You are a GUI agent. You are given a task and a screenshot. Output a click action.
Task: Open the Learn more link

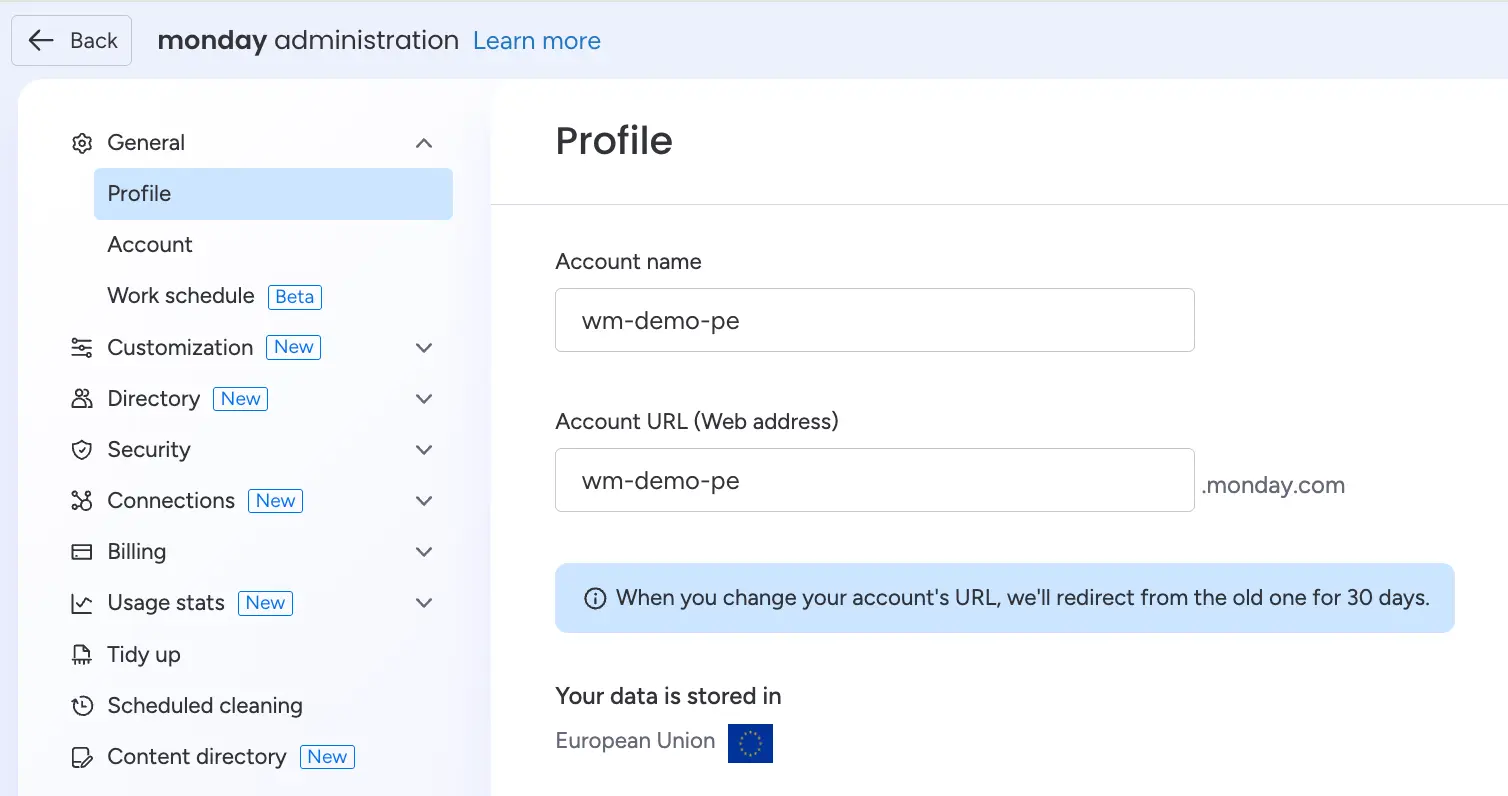537,41
